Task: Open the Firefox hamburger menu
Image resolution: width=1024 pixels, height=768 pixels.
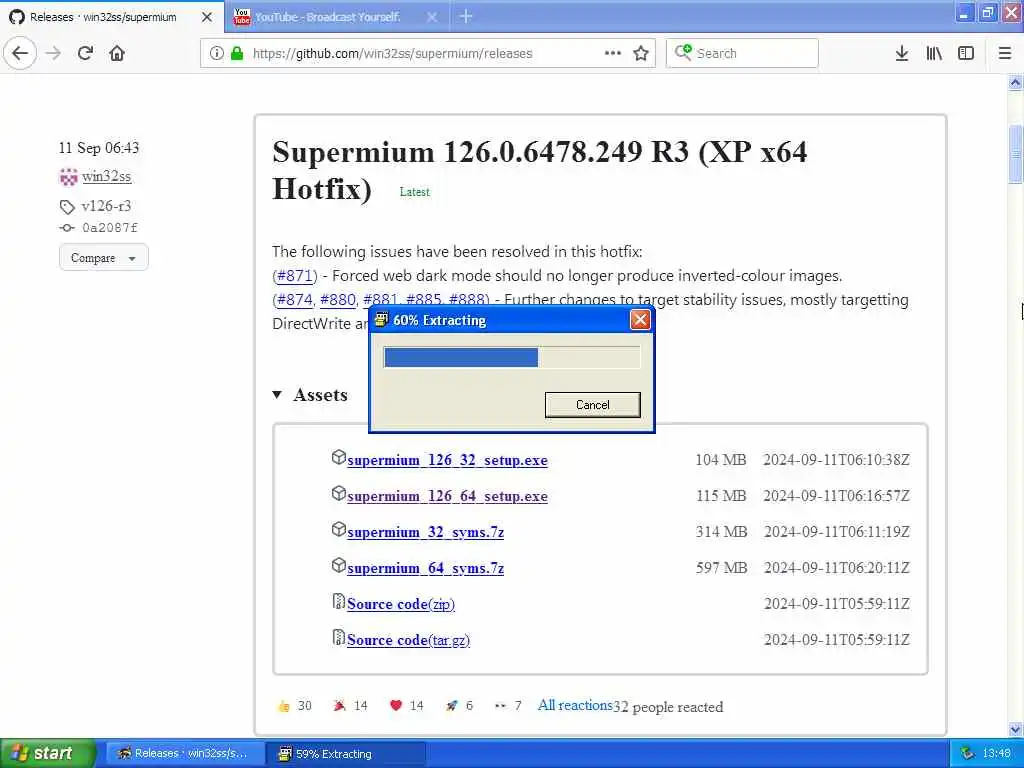Action: [x=1004, y=53]
